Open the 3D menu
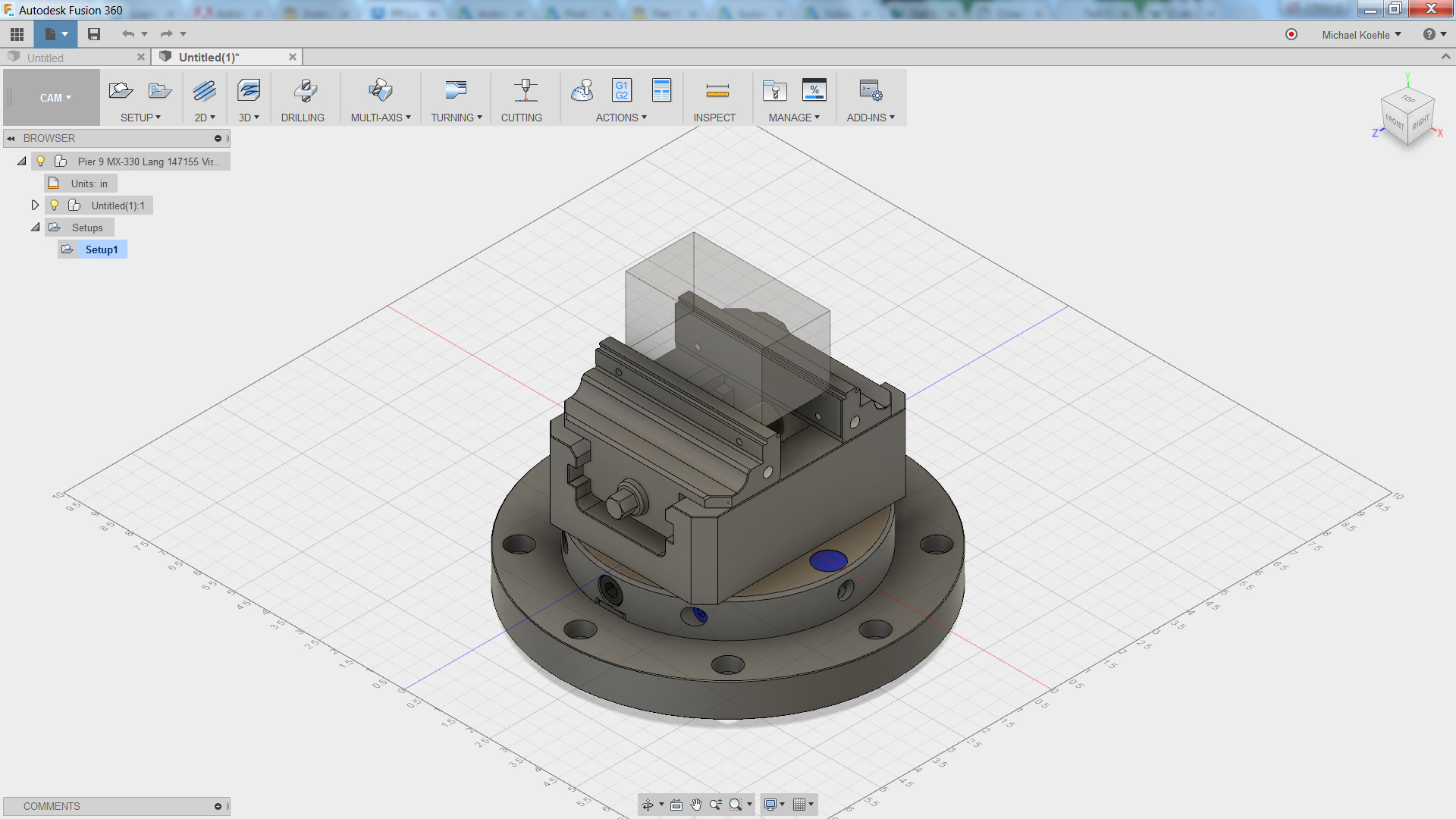Image resolution: width=1456 pixels, height=819 pixels. (x=249, y=118)
